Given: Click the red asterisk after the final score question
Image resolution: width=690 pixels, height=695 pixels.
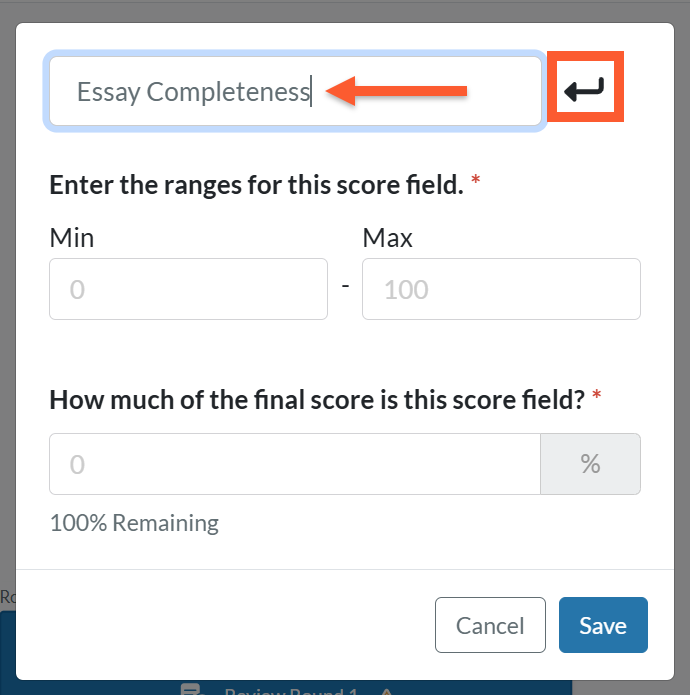Looking at the screenshot, I should [597, 394].
